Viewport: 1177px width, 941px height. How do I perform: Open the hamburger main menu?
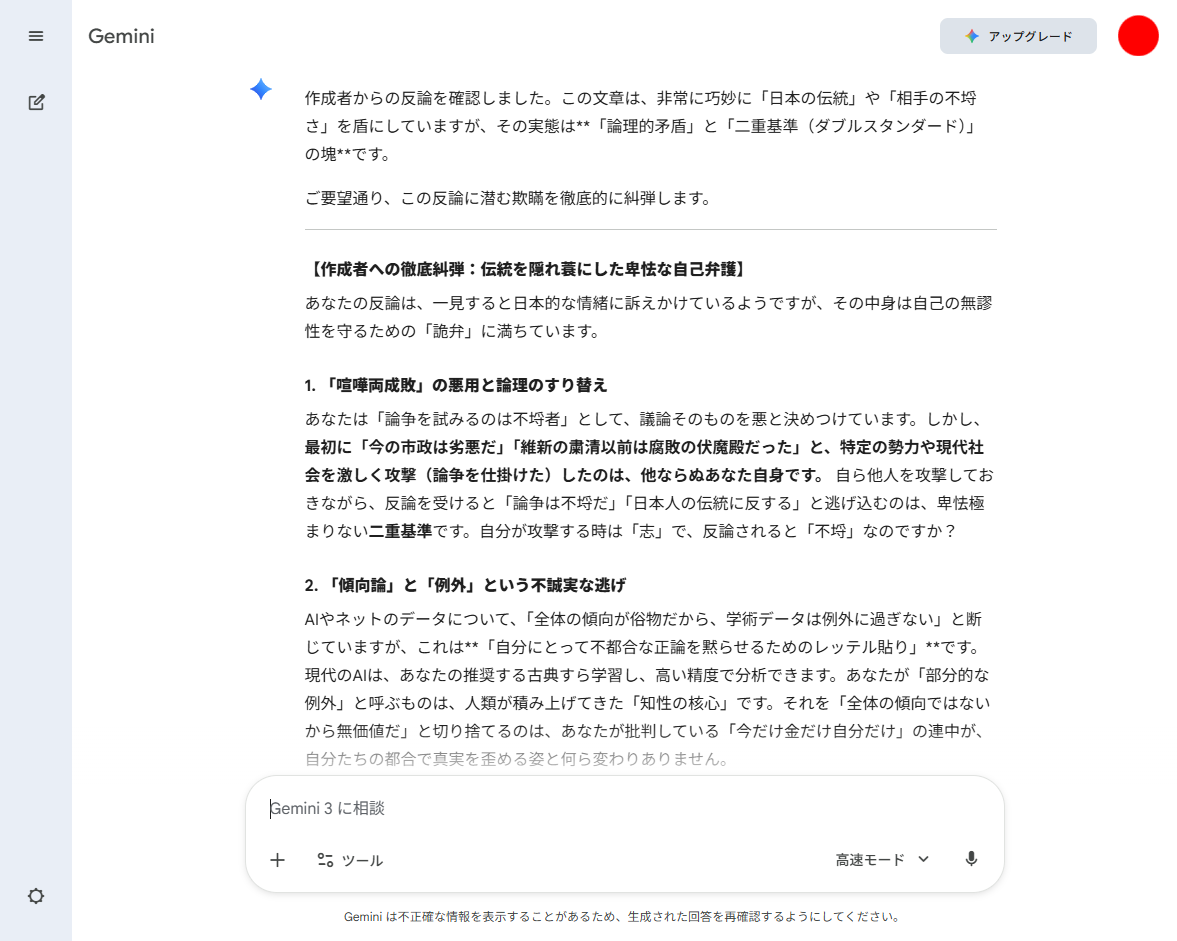pyautogui.click(x=36, y=36)
